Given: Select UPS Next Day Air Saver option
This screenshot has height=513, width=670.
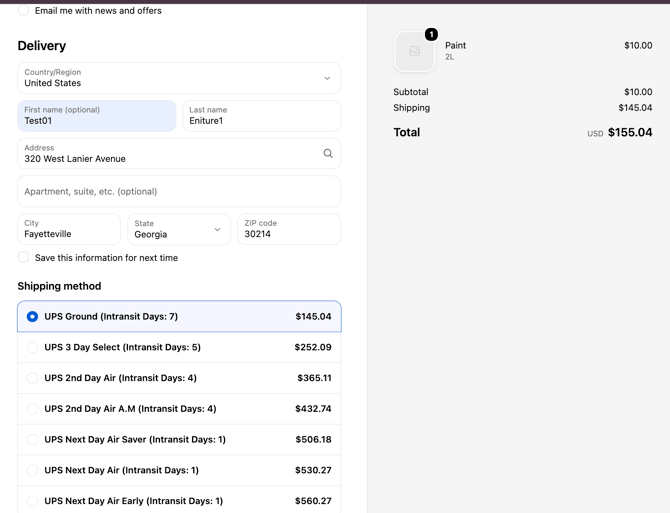Looking at the screenshot, I should 179,440.
